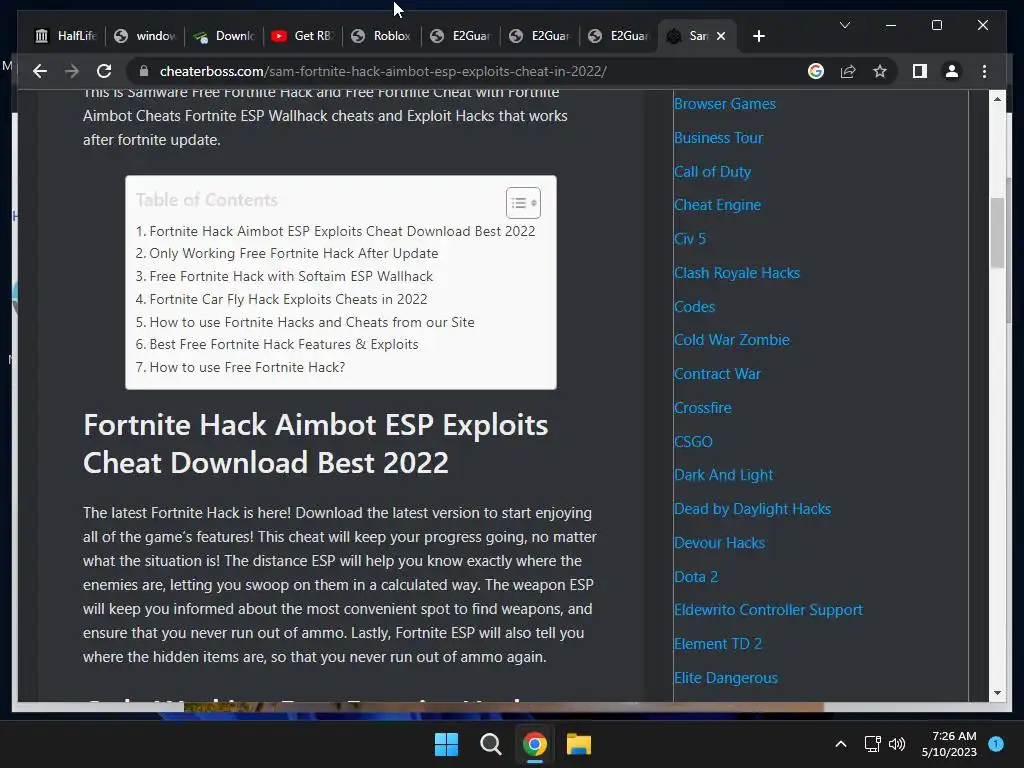Open the Cold War Zombie category
Image resolution: width=1024 pixels, height=768 pixels.
[731, 340]
